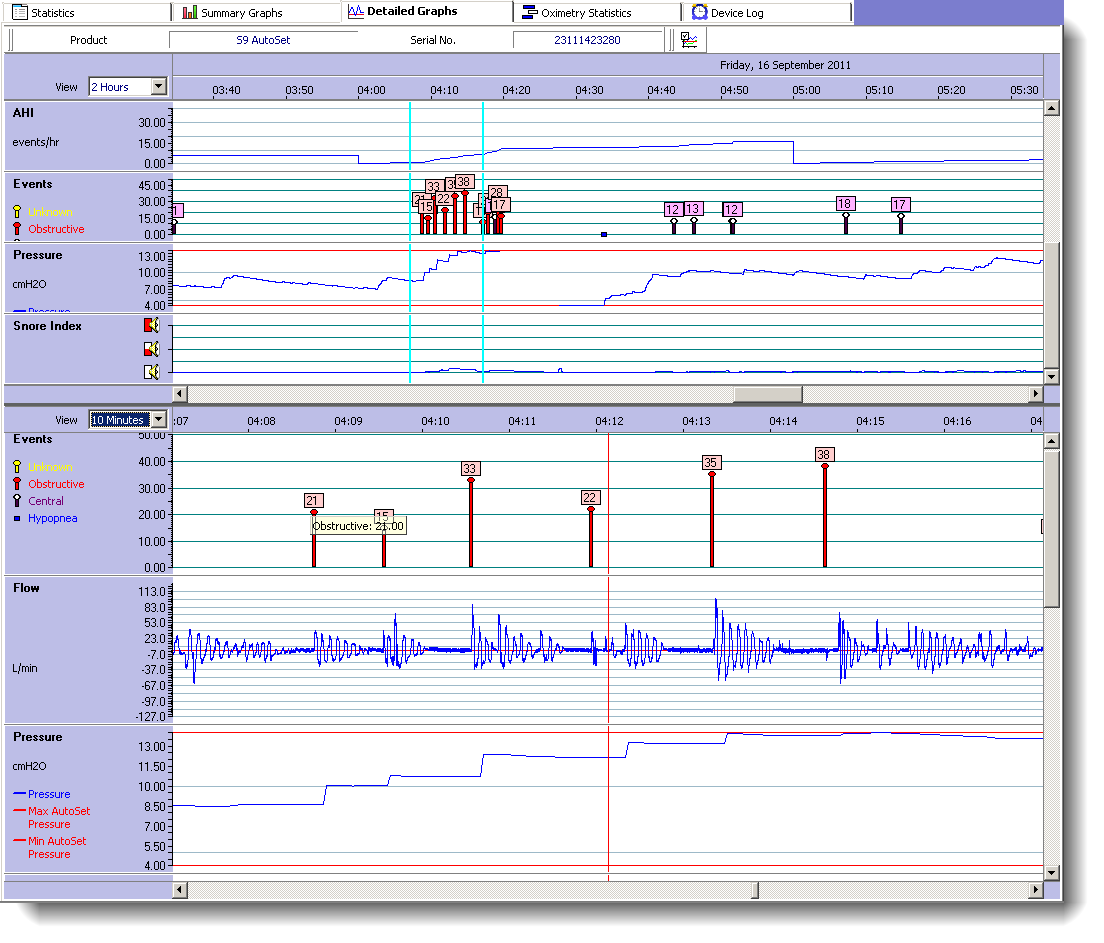
Task: Click upper panel vertical scrollbar up arrow
Action: (1051, 108)
